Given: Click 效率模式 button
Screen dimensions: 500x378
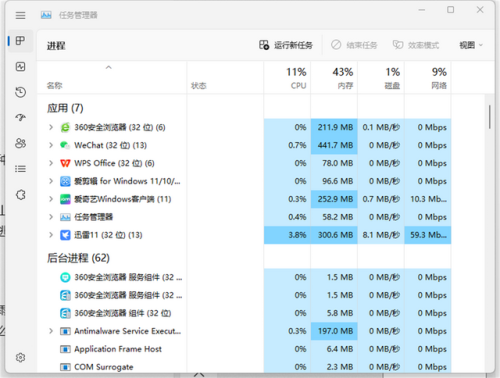Looking at the screenshot, I should point(416,45).
